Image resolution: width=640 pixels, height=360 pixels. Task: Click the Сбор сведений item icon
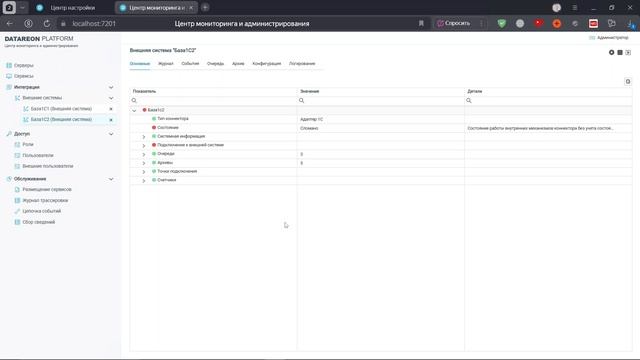point(17,222)
